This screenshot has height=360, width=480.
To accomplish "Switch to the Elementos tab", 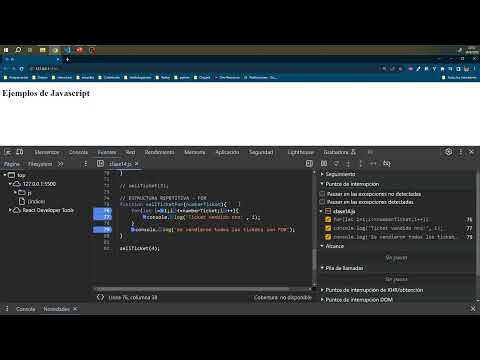I will [47, 152].
